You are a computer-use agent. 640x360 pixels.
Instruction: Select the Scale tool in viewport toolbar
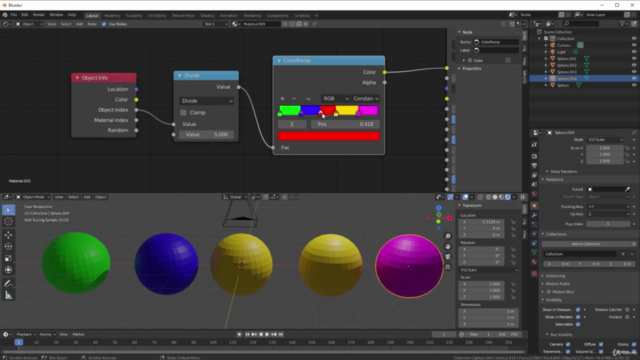pos(9,258)
